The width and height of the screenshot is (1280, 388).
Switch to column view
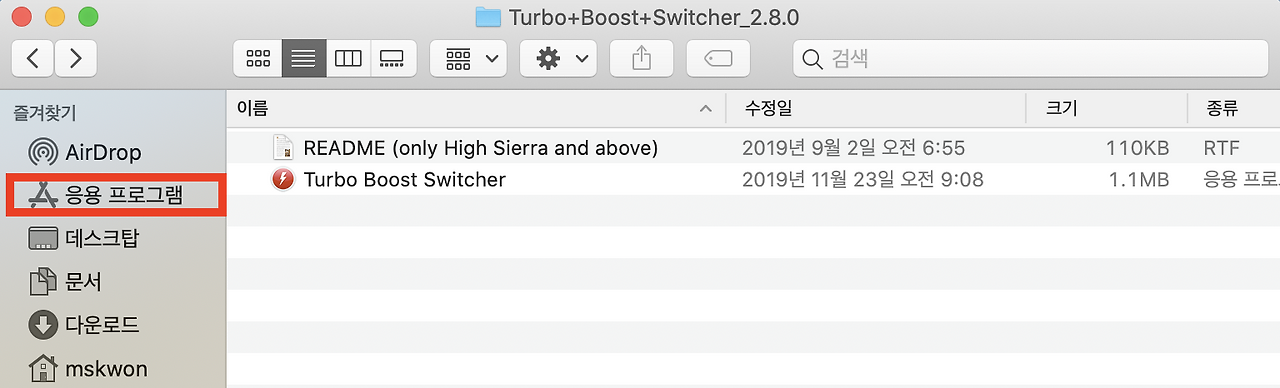(348, 58)
